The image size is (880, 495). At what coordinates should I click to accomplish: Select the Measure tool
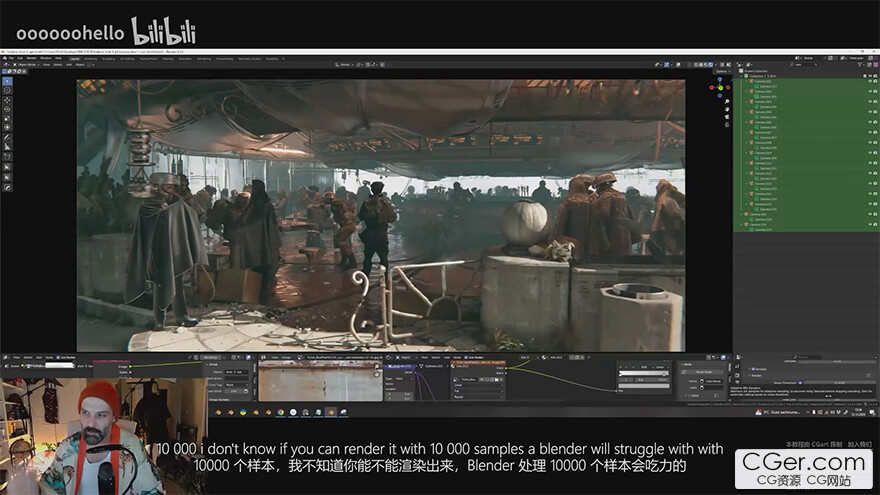[x=7, y=147]
